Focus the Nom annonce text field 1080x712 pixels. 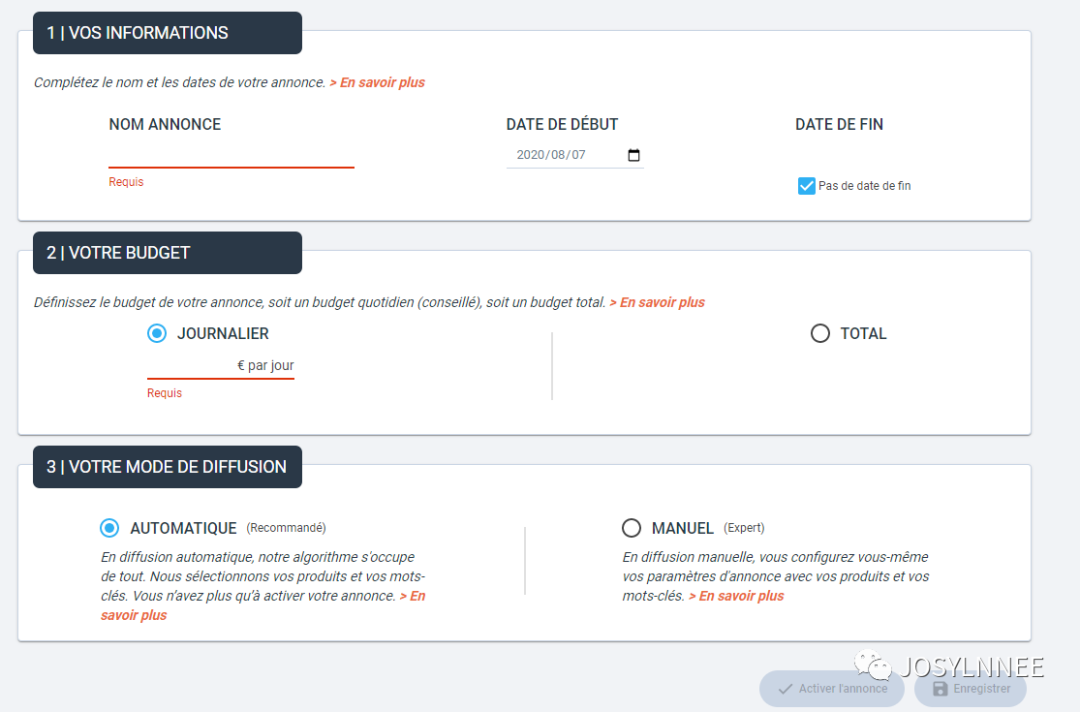[x=231, y=155]
